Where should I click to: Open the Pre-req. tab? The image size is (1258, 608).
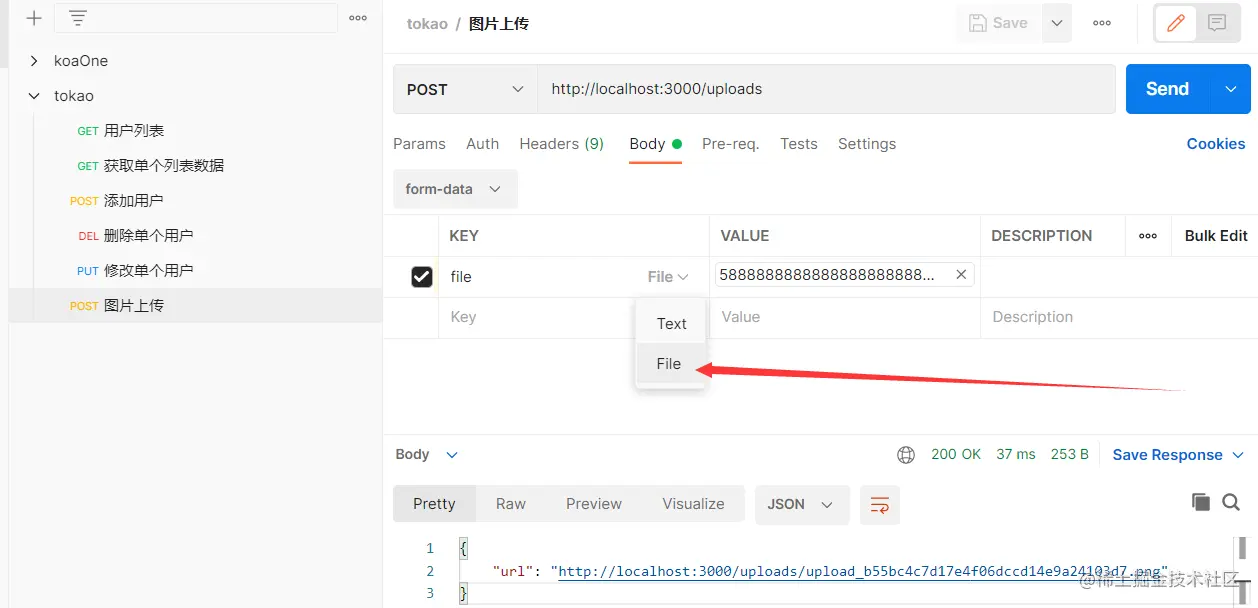(730, 144)
